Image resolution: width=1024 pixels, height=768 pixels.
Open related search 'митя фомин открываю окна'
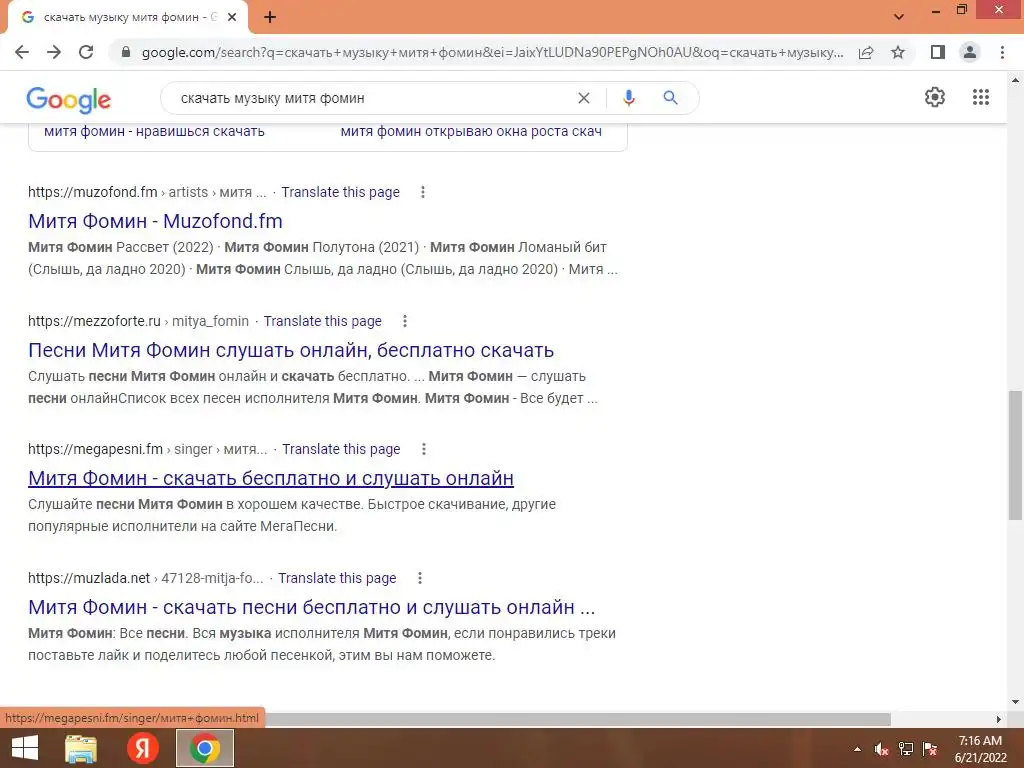471,131
